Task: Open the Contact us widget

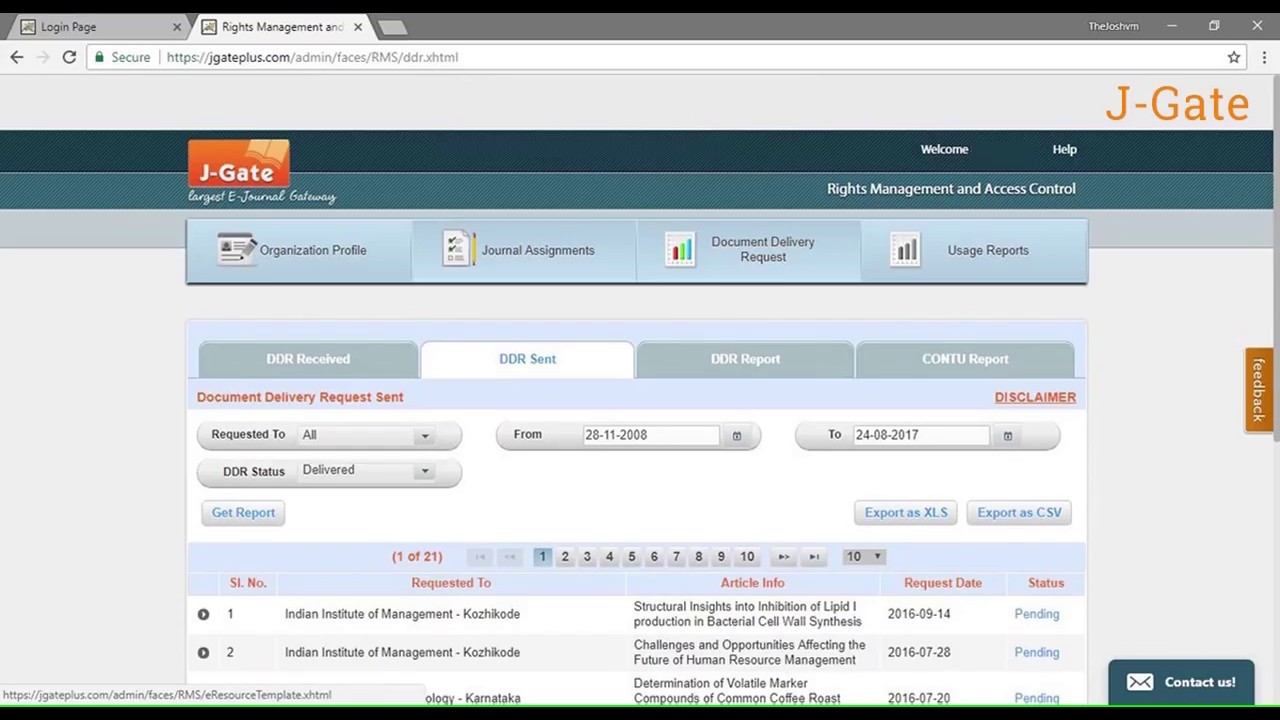Action: (x=1181, y=682)
